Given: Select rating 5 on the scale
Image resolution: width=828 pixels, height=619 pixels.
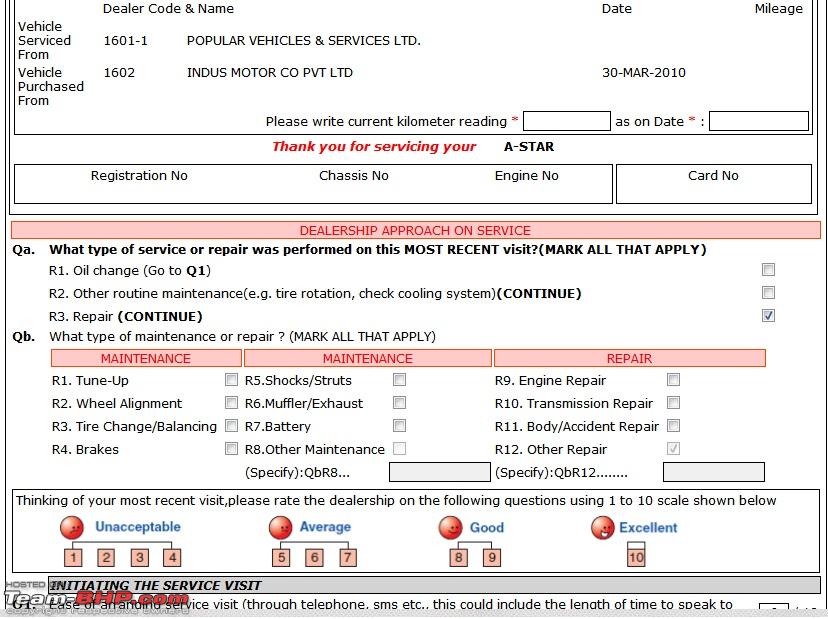Looking at the screenshot, I should tap(281, 558).
